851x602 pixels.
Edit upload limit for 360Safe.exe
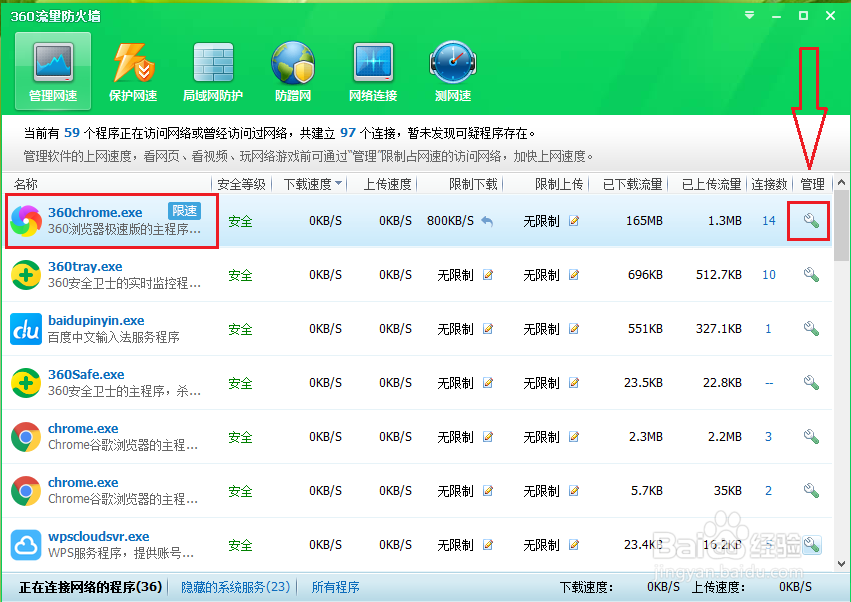click(574, 383)
